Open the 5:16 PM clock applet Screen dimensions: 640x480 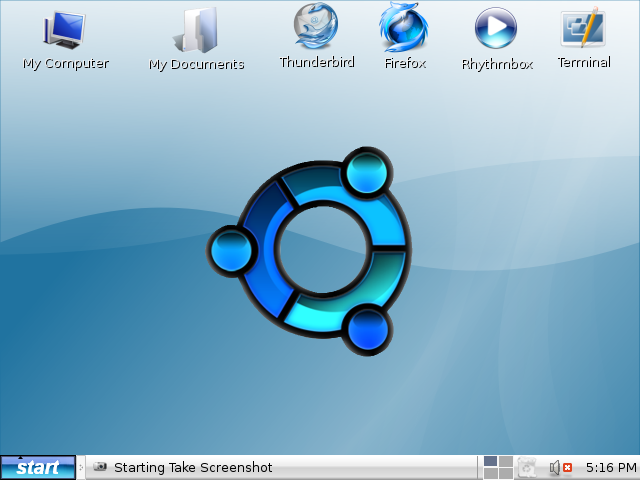pos(611,467)
